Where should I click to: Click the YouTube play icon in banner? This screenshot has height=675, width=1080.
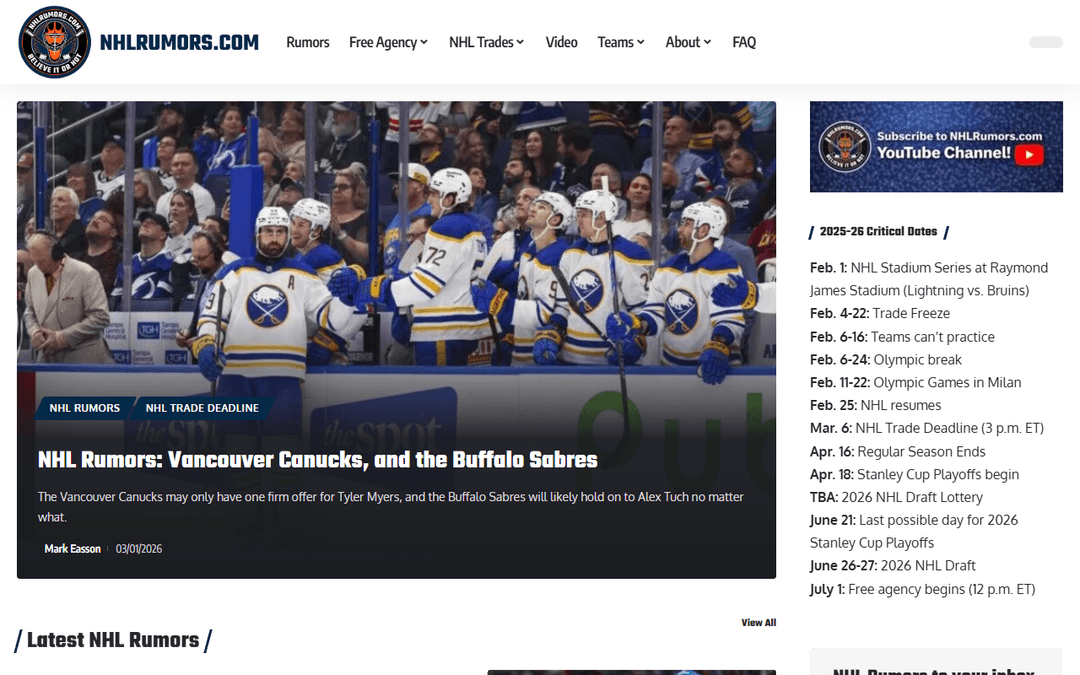(1029, 154)
